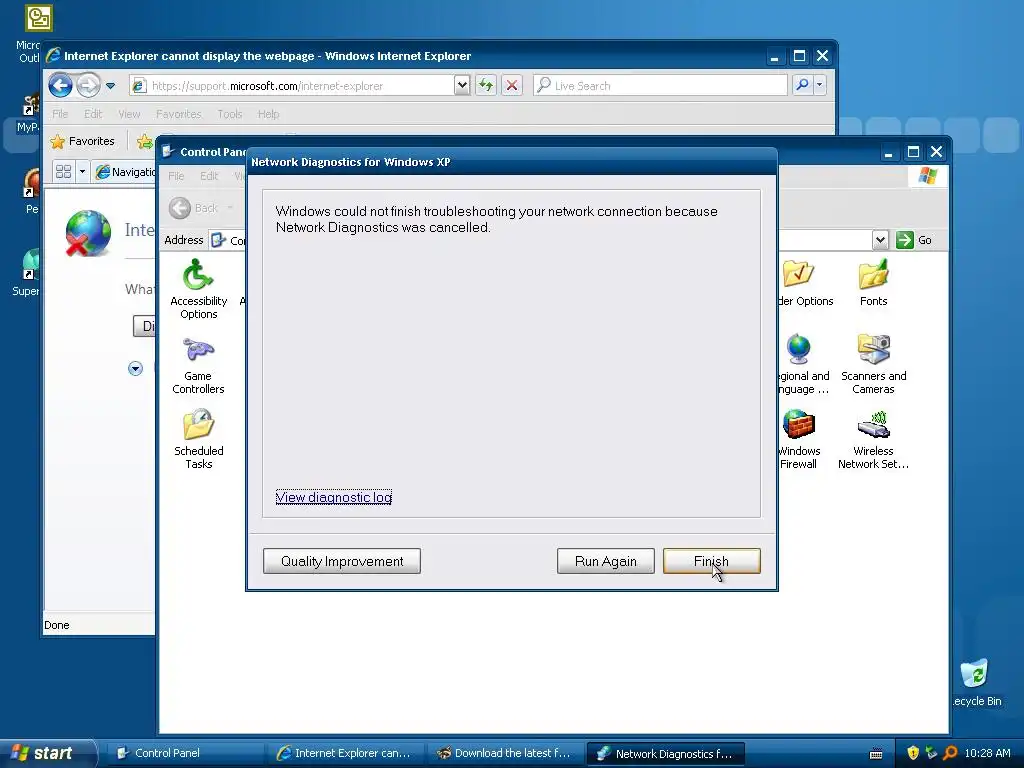
Task: Select the Navigation tab in Internet Explorer
Action: [x=125, y=172]
